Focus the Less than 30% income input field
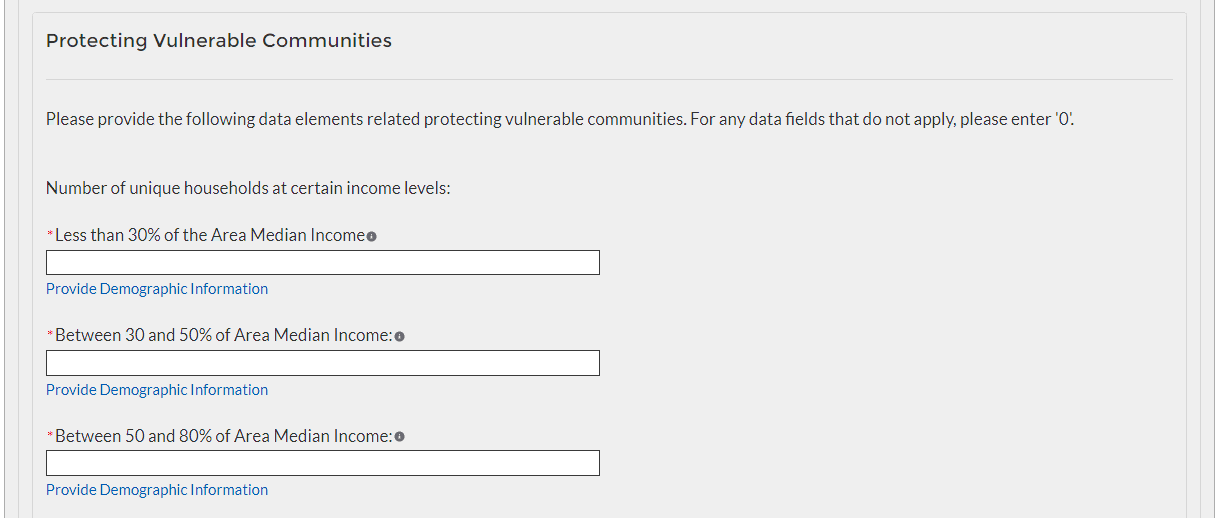This screenshot has height=518, width=1219. (322, 263)
